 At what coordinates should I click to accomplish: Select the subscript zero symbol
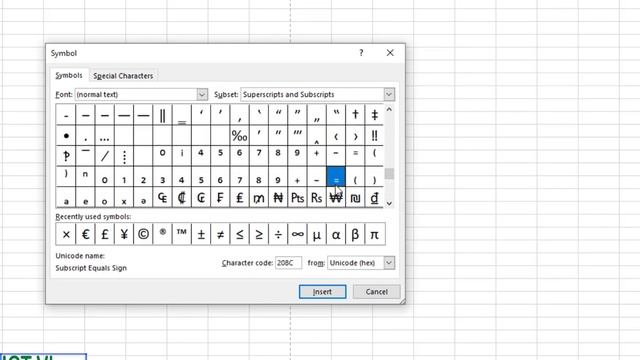coord(105,176)
